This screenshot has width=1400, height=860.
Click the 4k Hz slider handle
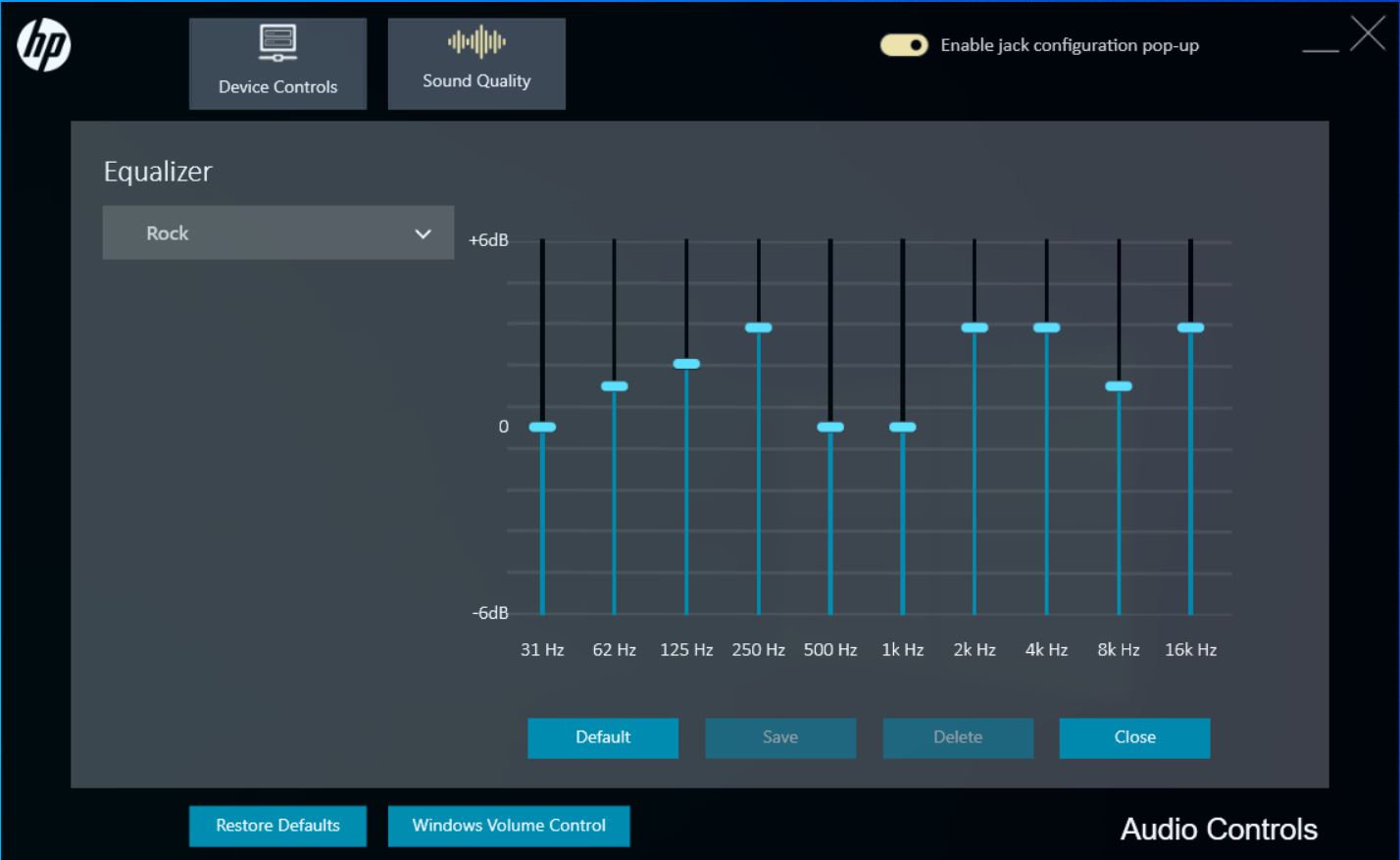1047,328
